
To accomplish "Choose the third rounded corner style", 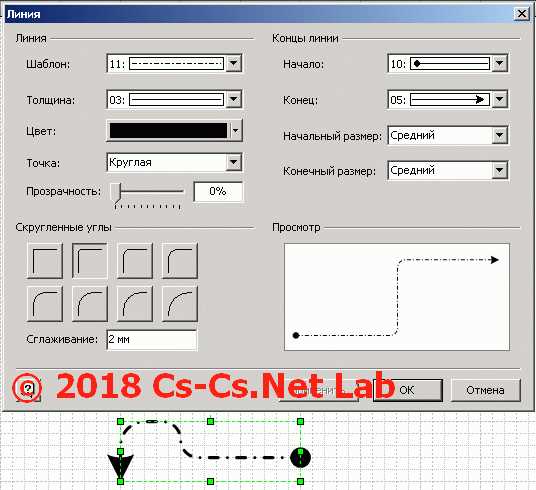I will 135,261.
